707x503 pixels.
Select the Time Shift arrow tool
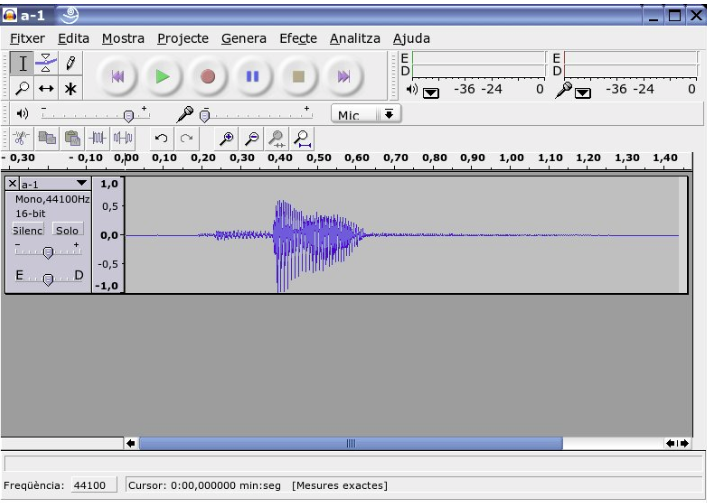(46, 88)
